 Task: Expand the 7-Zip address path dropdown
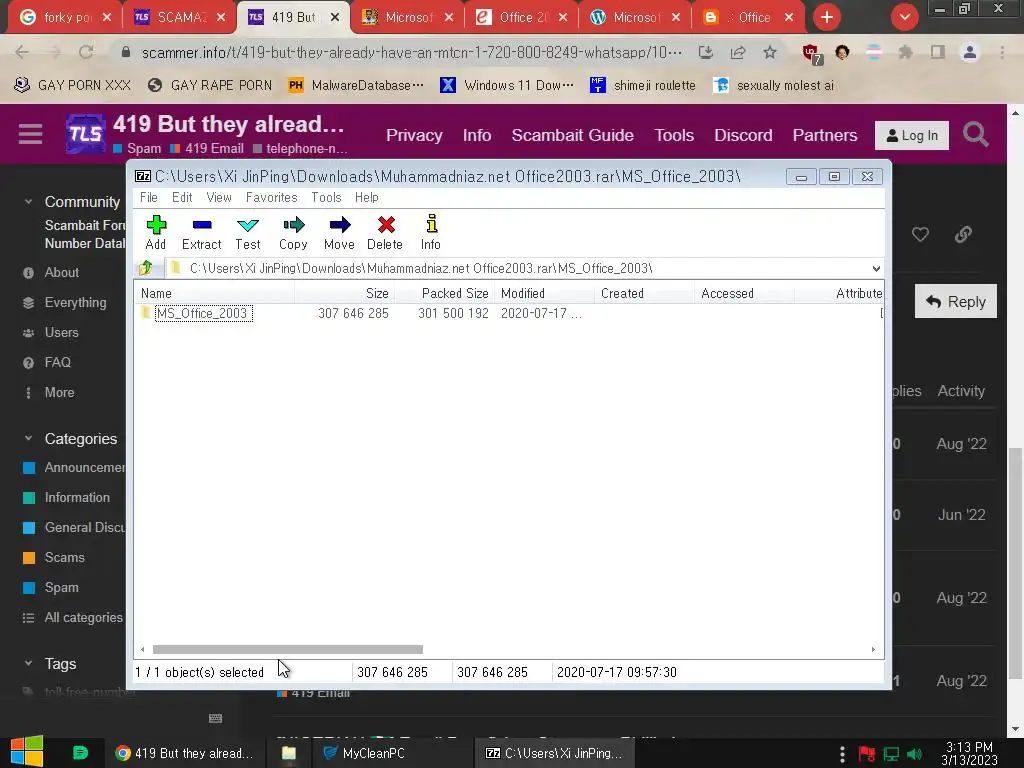pyautogui.click(x=876, y=268)
